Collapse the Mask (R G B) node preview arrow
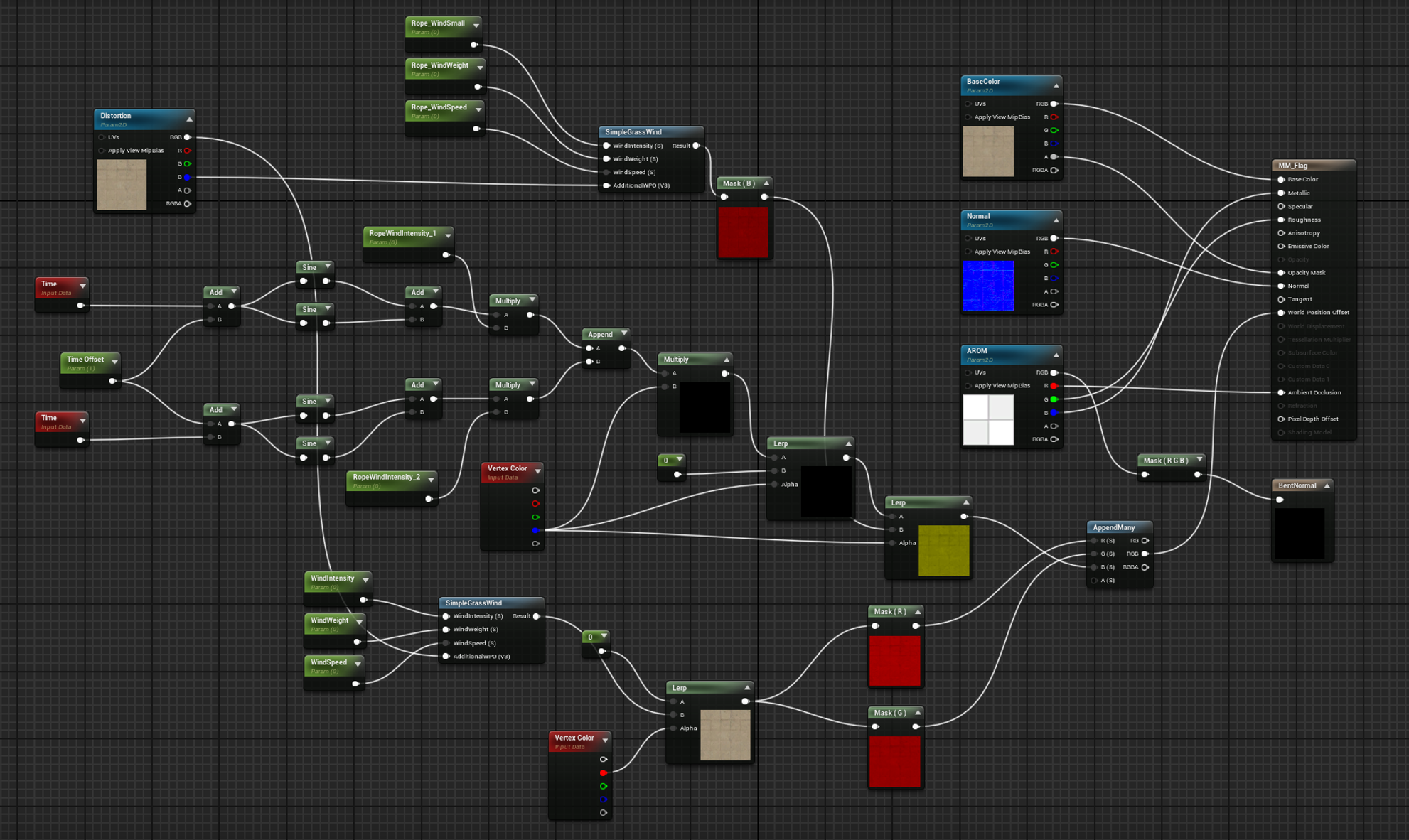This screenshot has width=1409, height=840. [1199, 460]
